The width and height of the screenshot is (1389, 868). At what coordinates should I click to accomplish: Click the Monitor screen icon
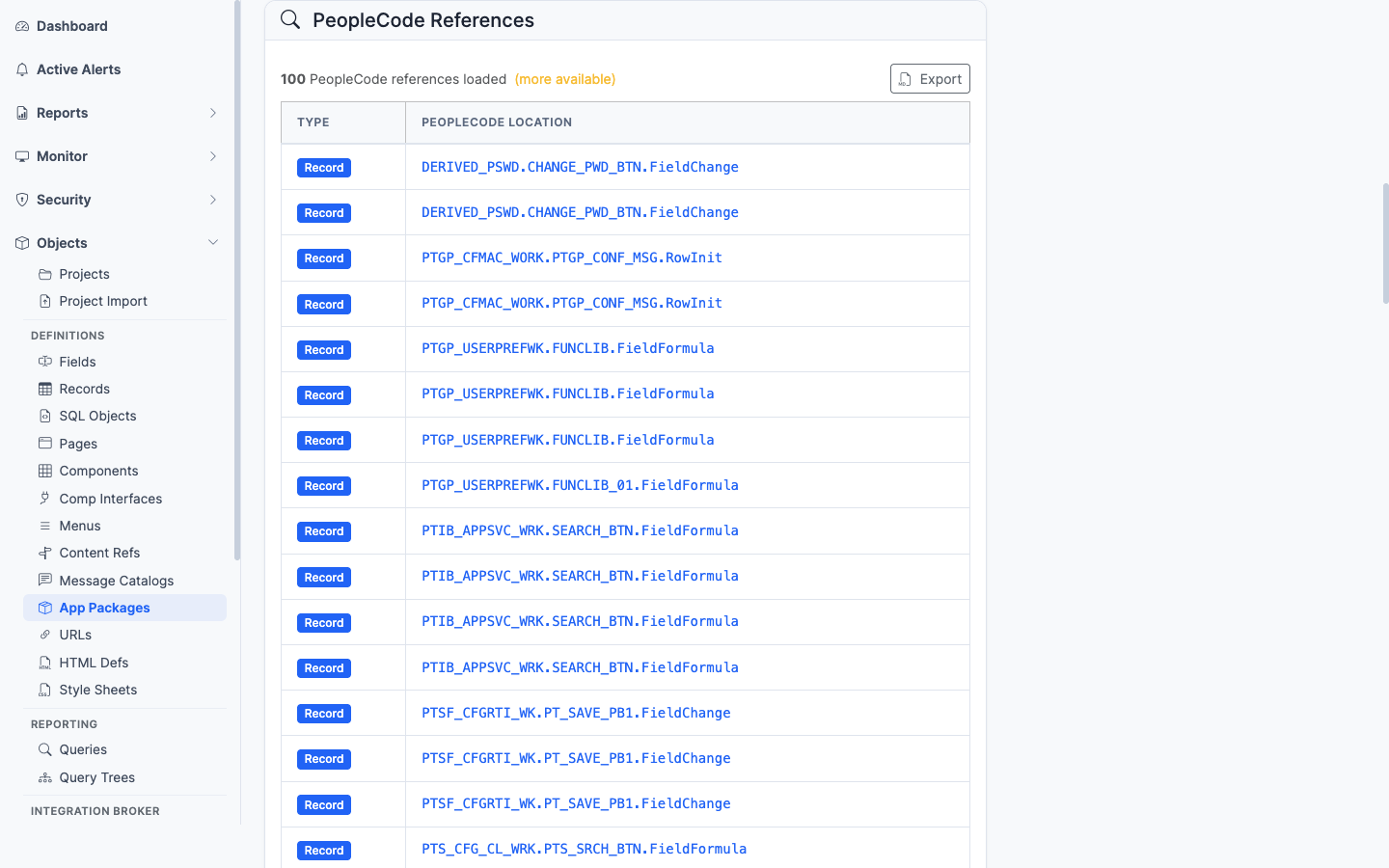22,156
